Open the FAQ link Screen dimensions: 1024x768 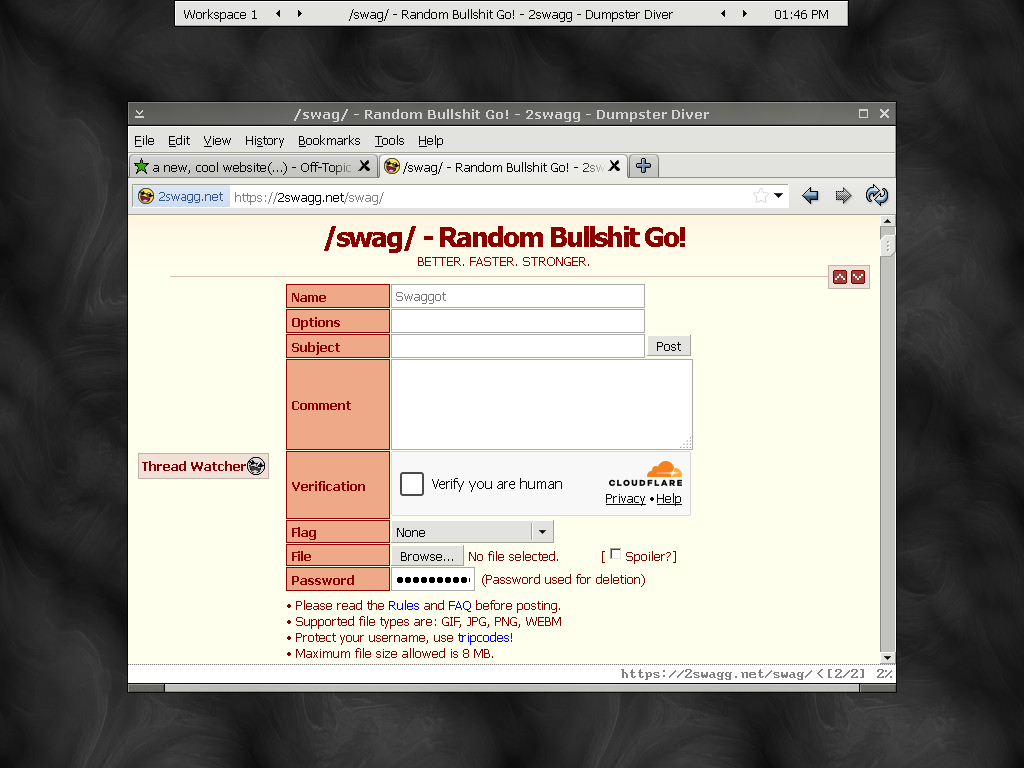coord(460,605)
